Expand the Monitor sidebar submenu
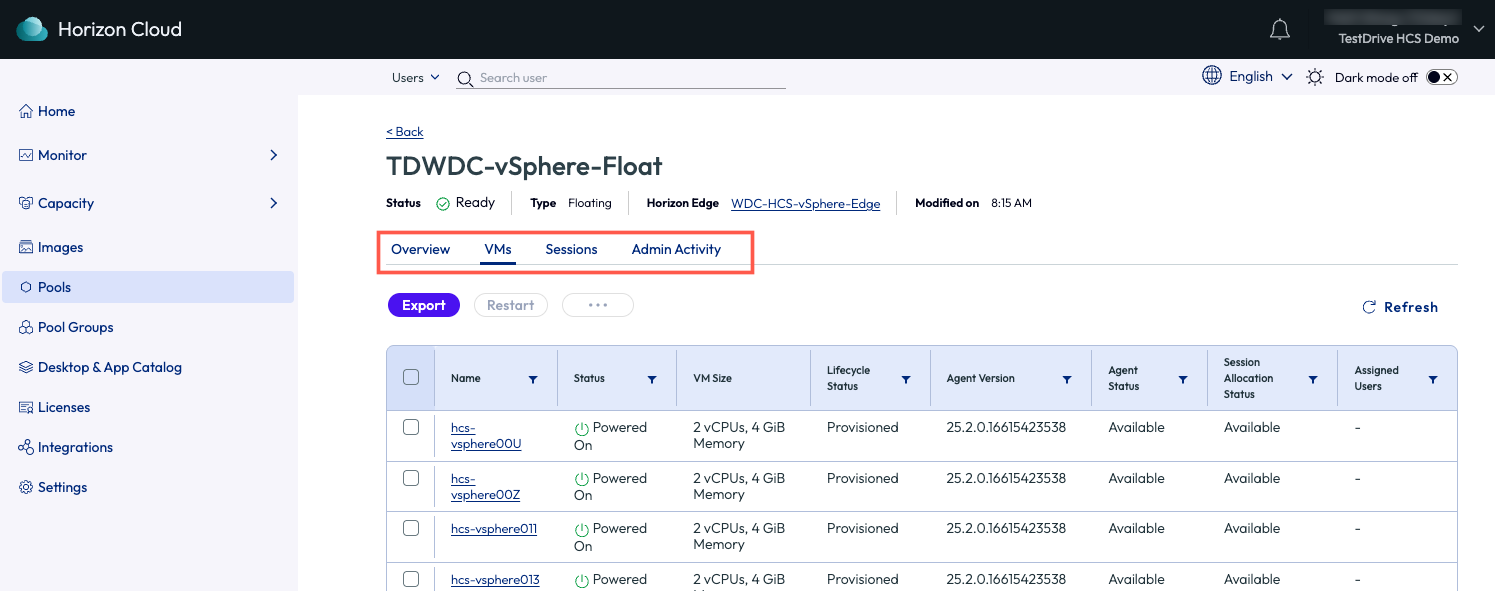This screenshot has width=1495, height=591. click(274, 155)
